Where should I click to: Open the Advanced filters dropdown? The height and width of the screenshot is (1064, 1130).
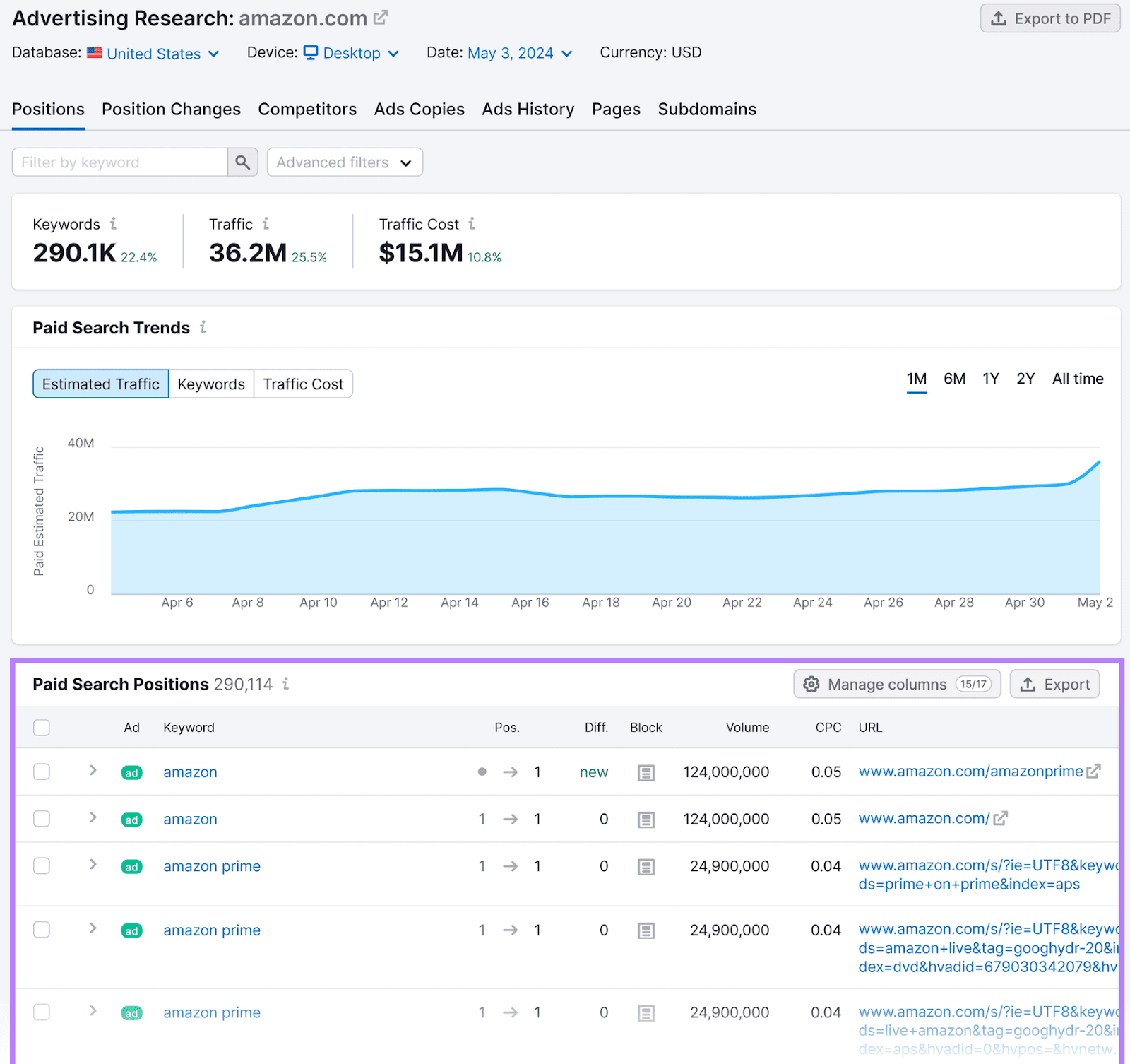point(344,162)
